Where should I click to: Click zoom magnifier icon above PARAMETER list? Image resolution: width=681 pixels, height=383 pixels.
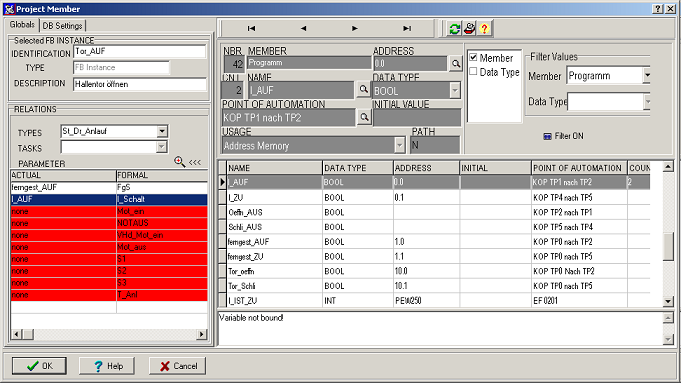179,162
